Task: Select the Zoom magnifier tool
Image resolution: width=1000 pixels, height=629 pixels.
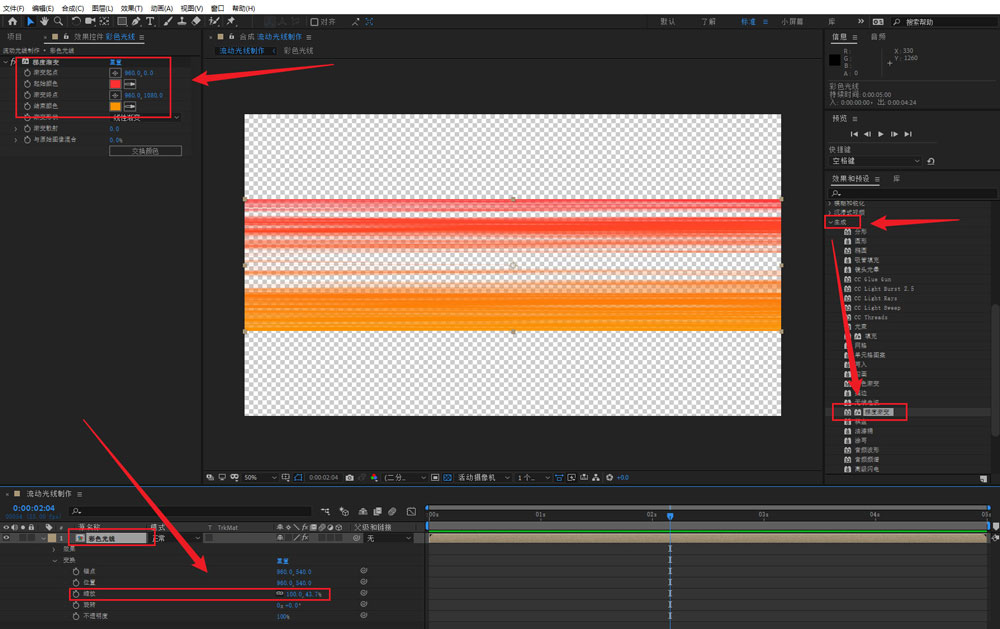Action: (x=59, y=21)
